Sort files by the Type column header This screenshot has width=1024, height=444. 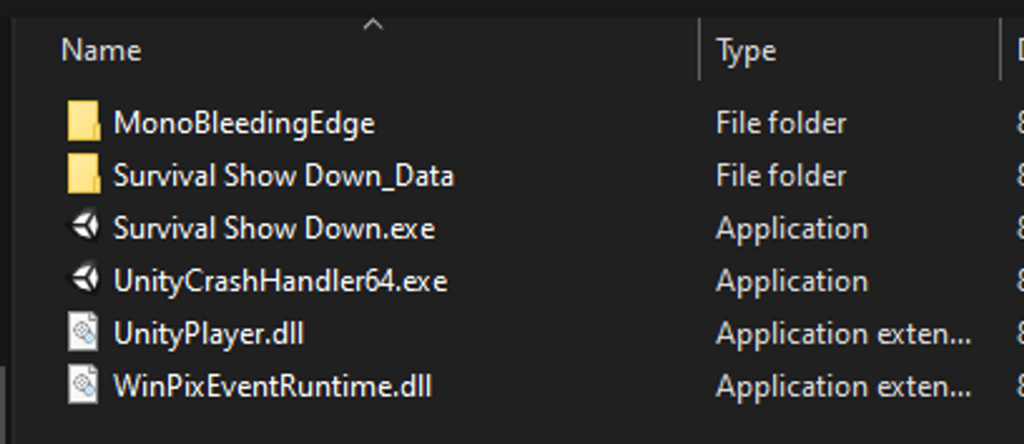[x=746, y=50]
